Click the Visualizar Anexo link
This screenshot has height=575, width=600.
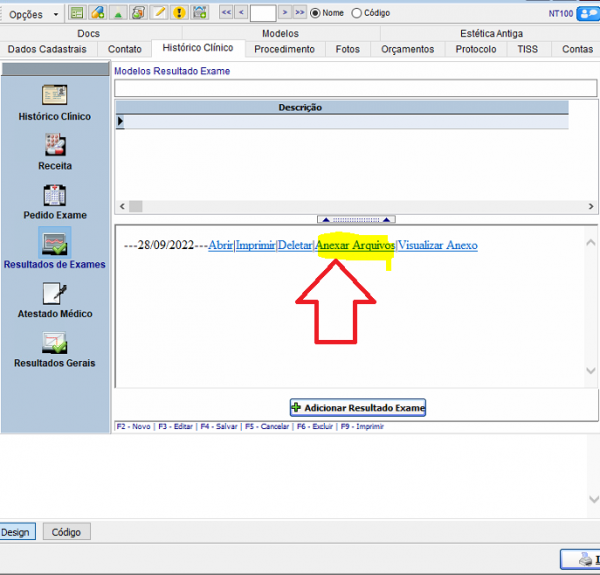click(438, 246)
